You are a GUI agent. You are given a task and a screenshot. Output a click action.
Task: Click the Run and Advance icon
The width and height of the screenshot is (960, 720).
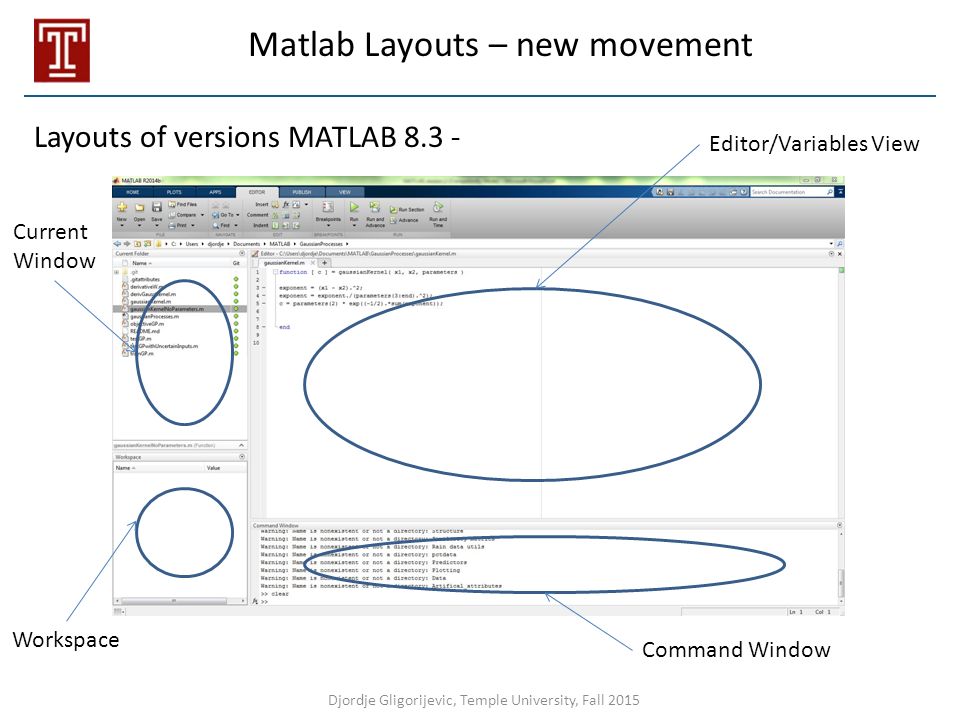(x=375, y=206)
